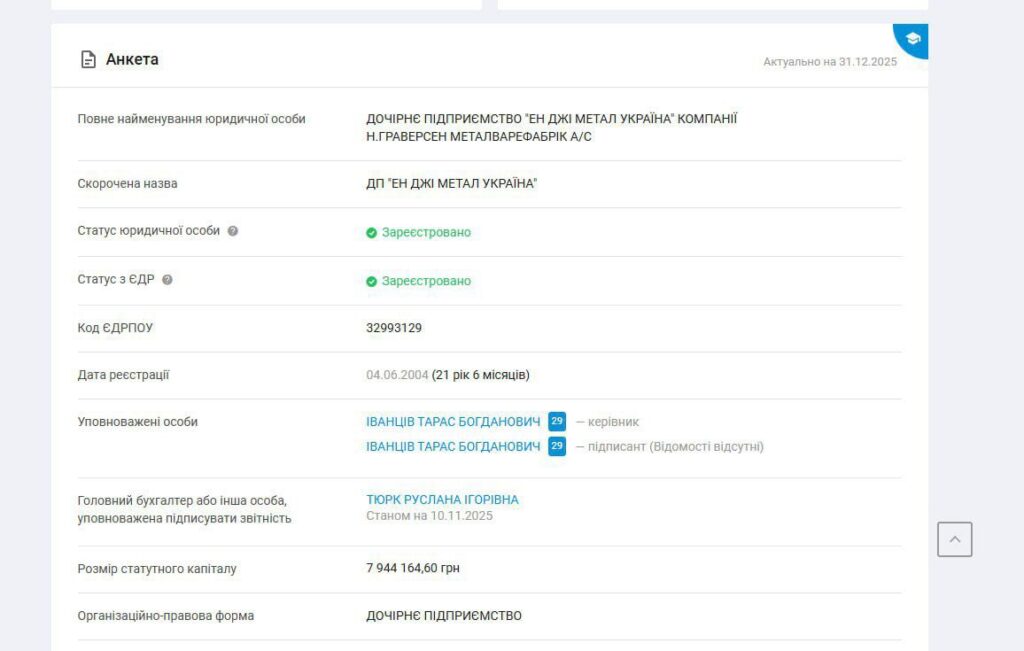The width and height of the screenshot is (1024, 651).
Task: Click the 29 badge next to керівник
Action: (x=557, y=421)
